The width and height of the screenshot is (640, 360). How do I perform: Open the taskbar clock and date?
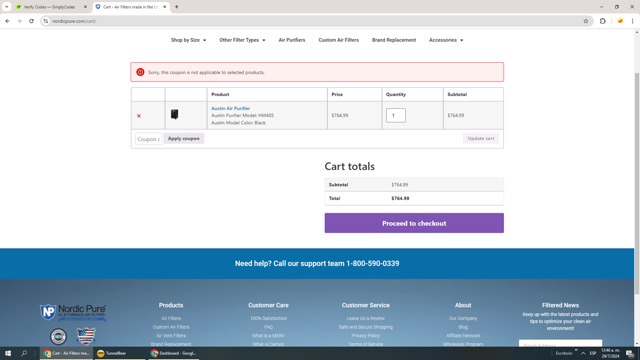click(x=611, y=353)
